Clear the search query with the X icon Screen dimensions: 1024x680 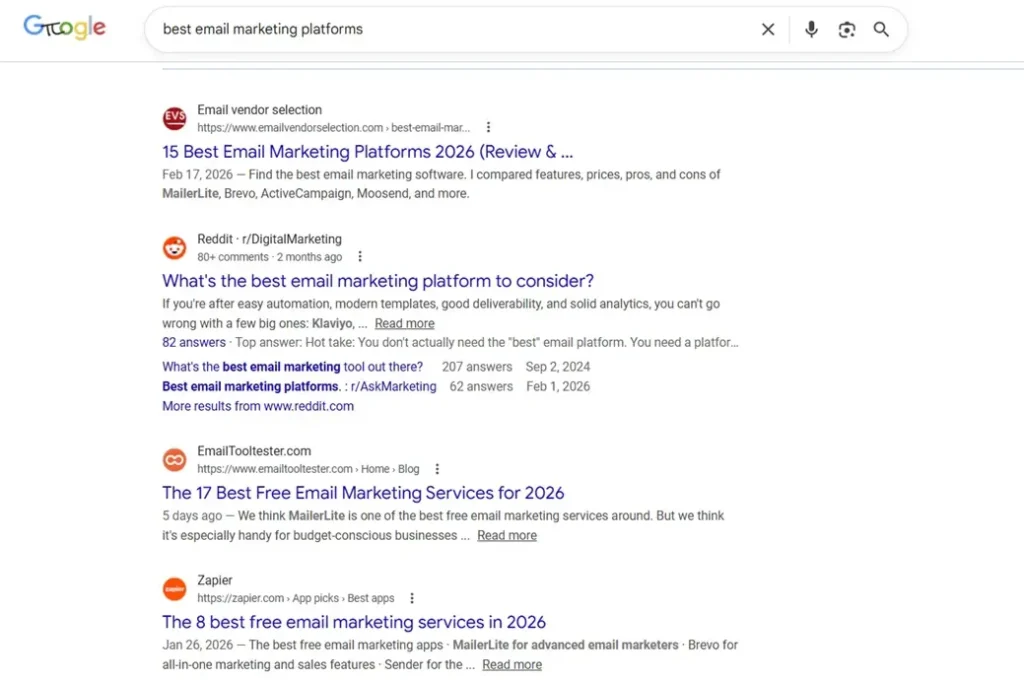[768, 29]
